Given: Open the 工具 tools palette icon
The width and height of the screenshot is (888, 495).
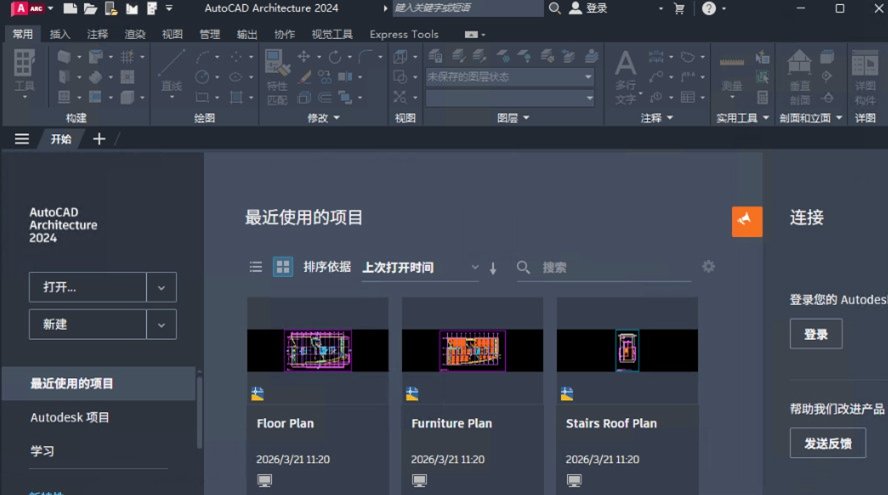Looking at the screenshot, I should (24, 62).
